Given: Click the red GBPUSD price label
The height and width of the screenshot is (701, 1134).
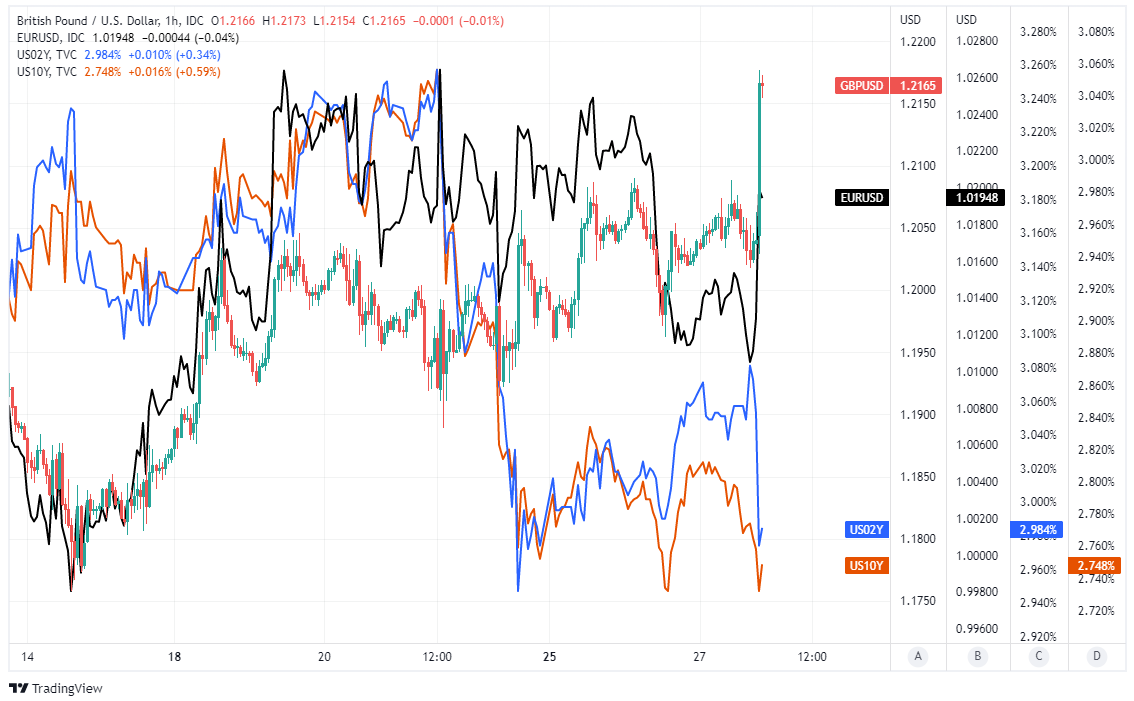Looking at the screenshot, I should (861, 86).
